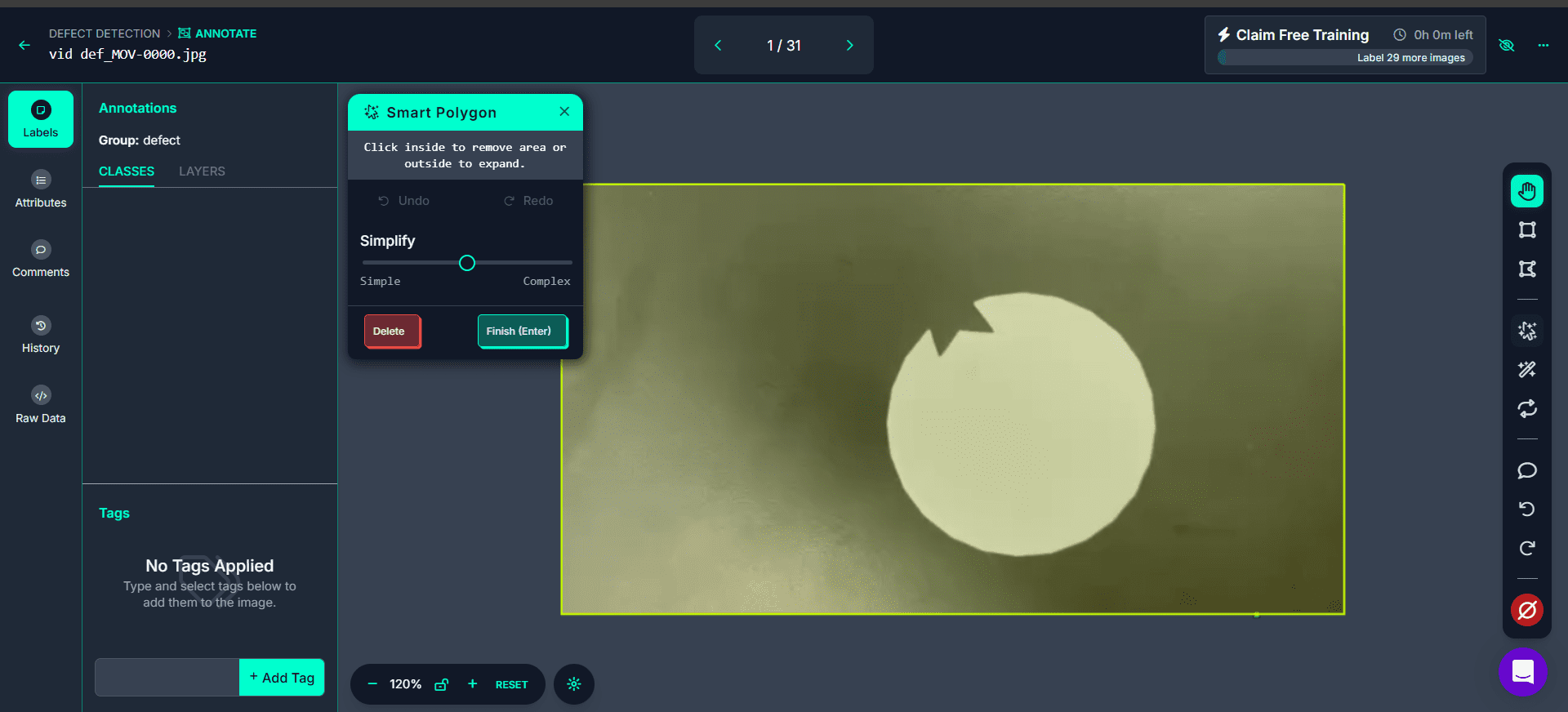Go to next image arrow
The width and height of the screenshot is (1568, 712).
point(849,46)
